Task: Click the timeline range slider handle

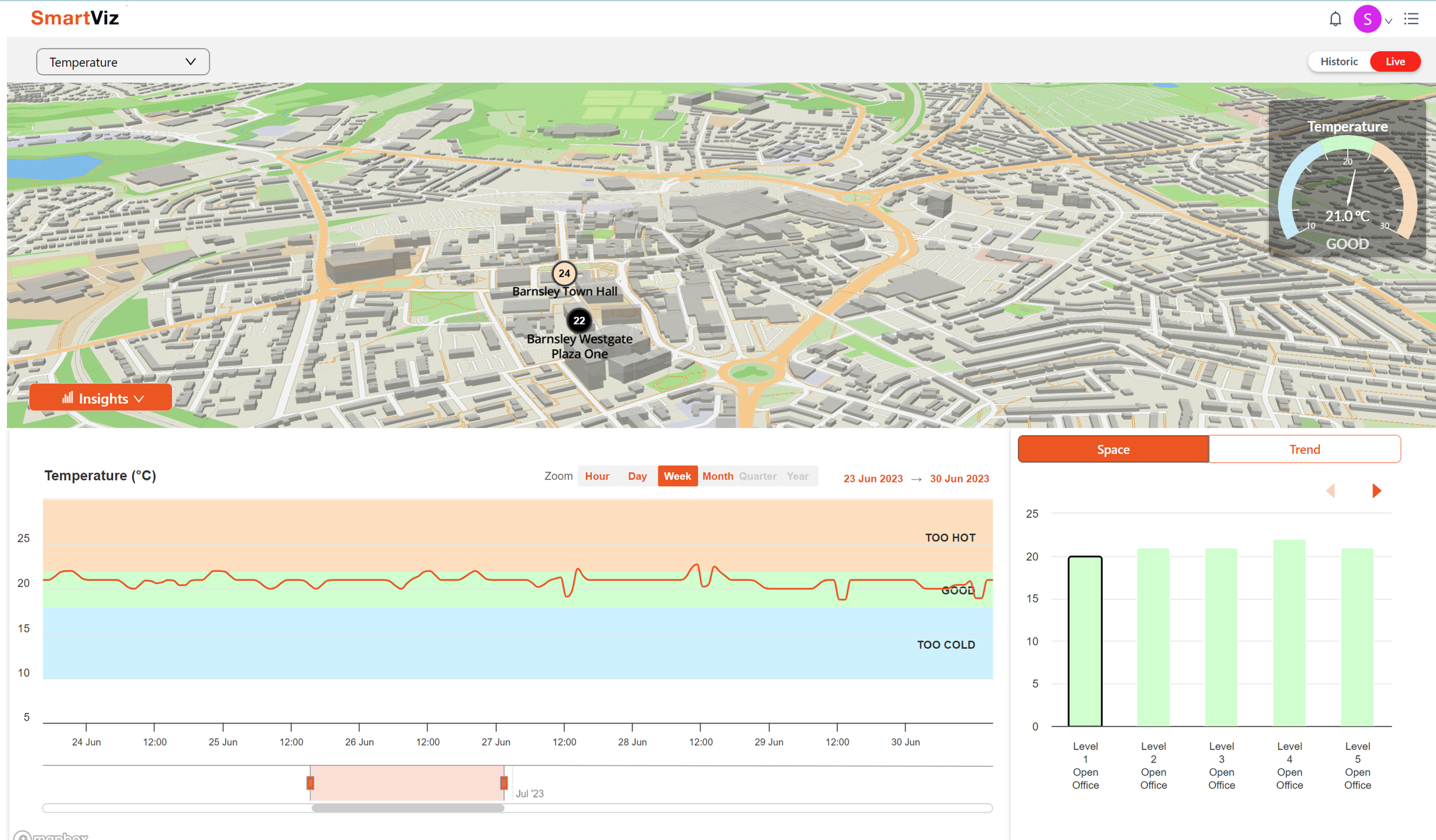Action: [x=310, y=782]
